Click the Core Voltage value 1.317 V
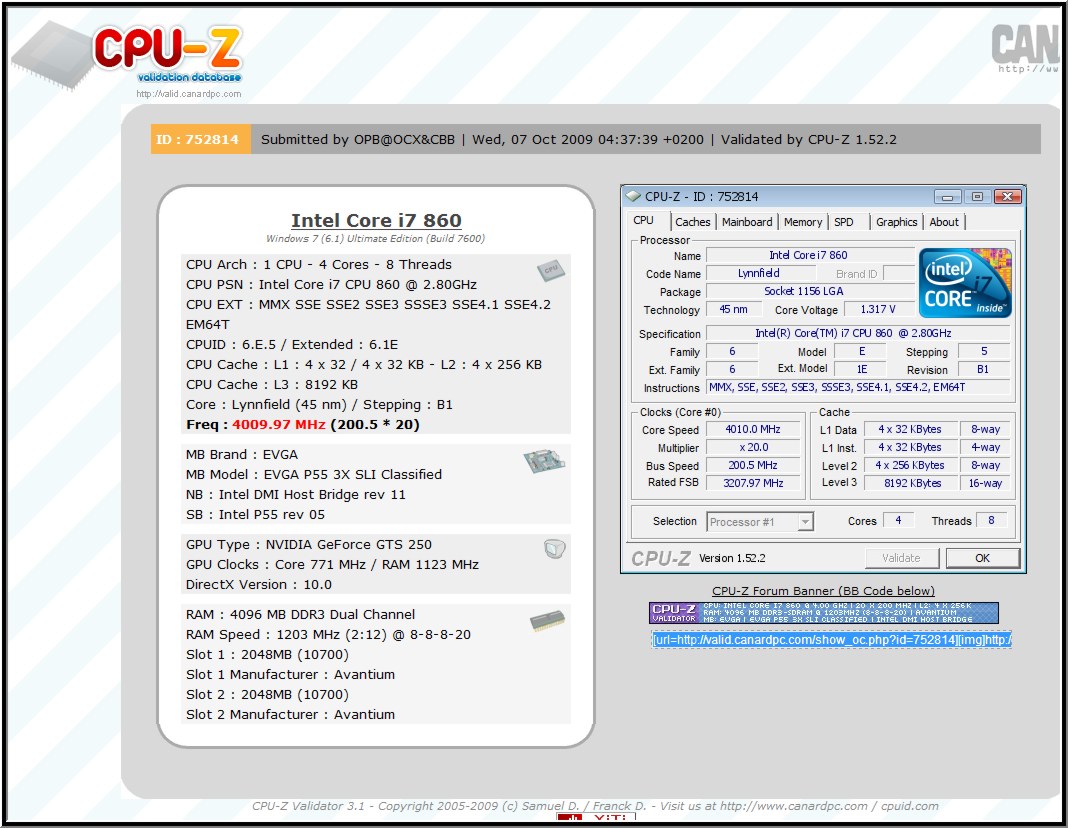Viewport: 1068px width, 828px height. [x=878, y=309]
